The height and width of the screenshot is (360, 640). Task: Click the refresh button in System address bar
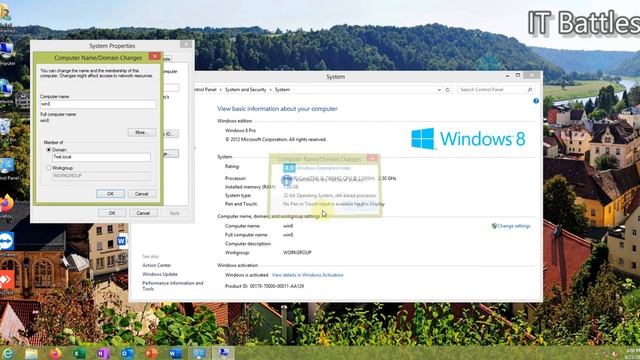(x=448, y=89)
